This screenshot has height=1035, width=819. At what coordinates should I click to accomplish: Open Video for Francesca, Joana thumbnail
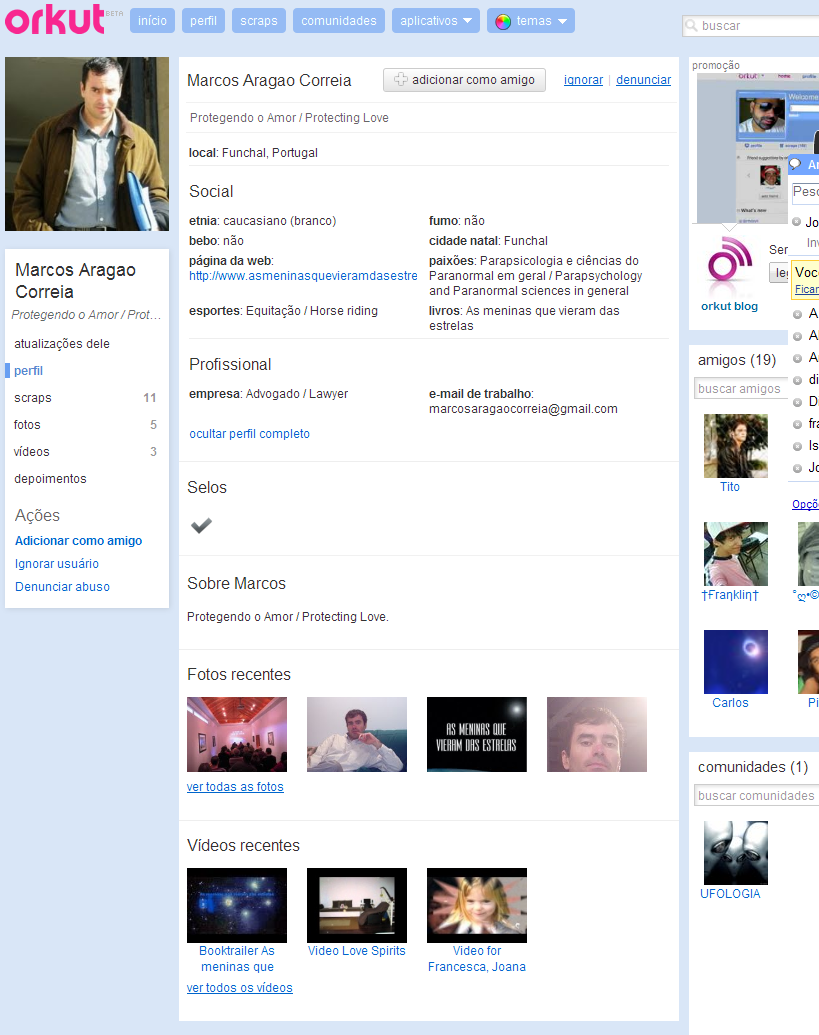[477, 905]
